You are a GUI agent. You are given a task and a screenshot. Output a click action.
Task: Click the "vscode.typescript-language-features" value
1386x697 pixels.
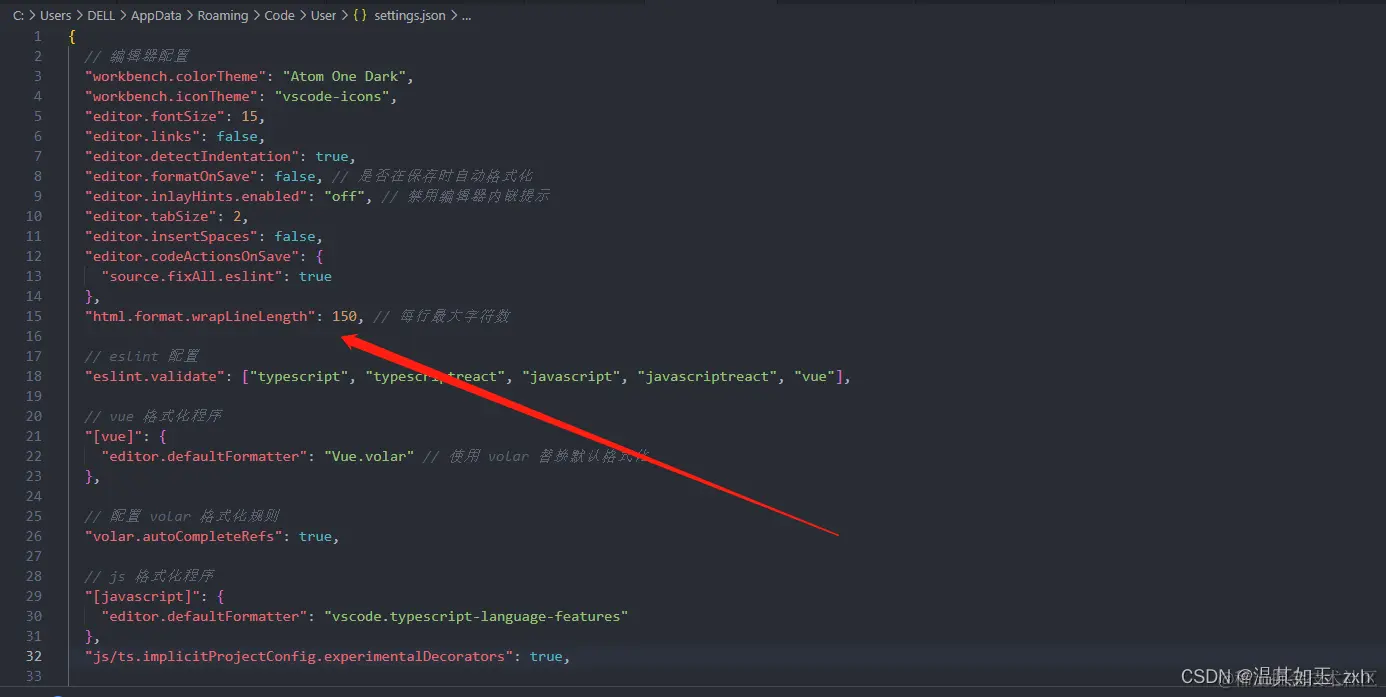(x=476, y=616)
